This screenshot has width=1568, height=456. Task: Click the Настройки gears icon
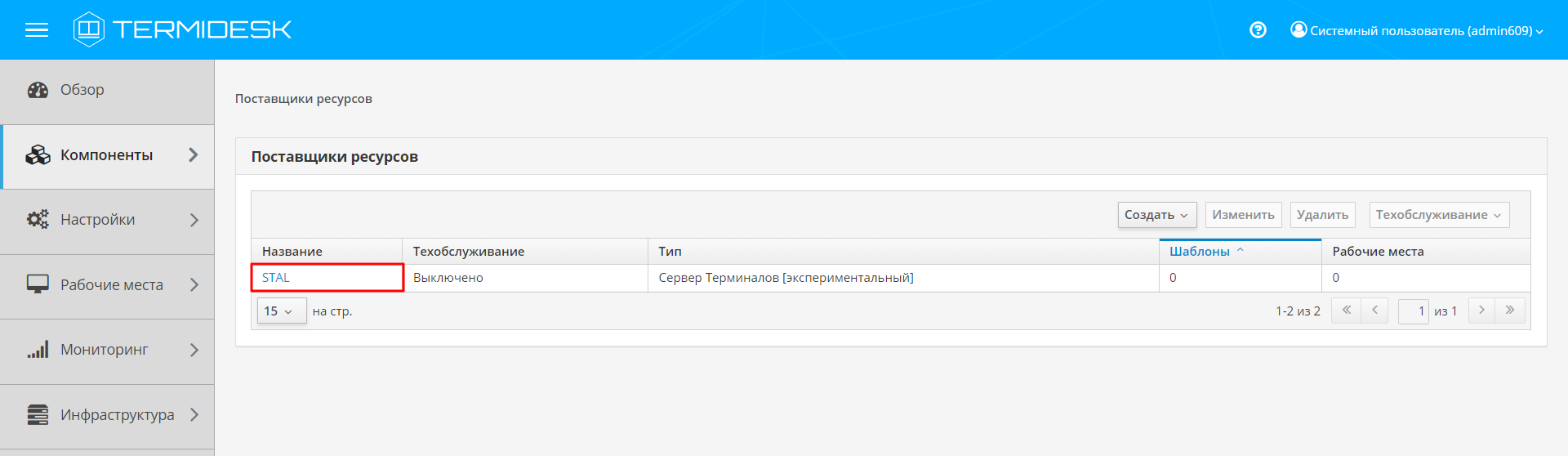38,220
